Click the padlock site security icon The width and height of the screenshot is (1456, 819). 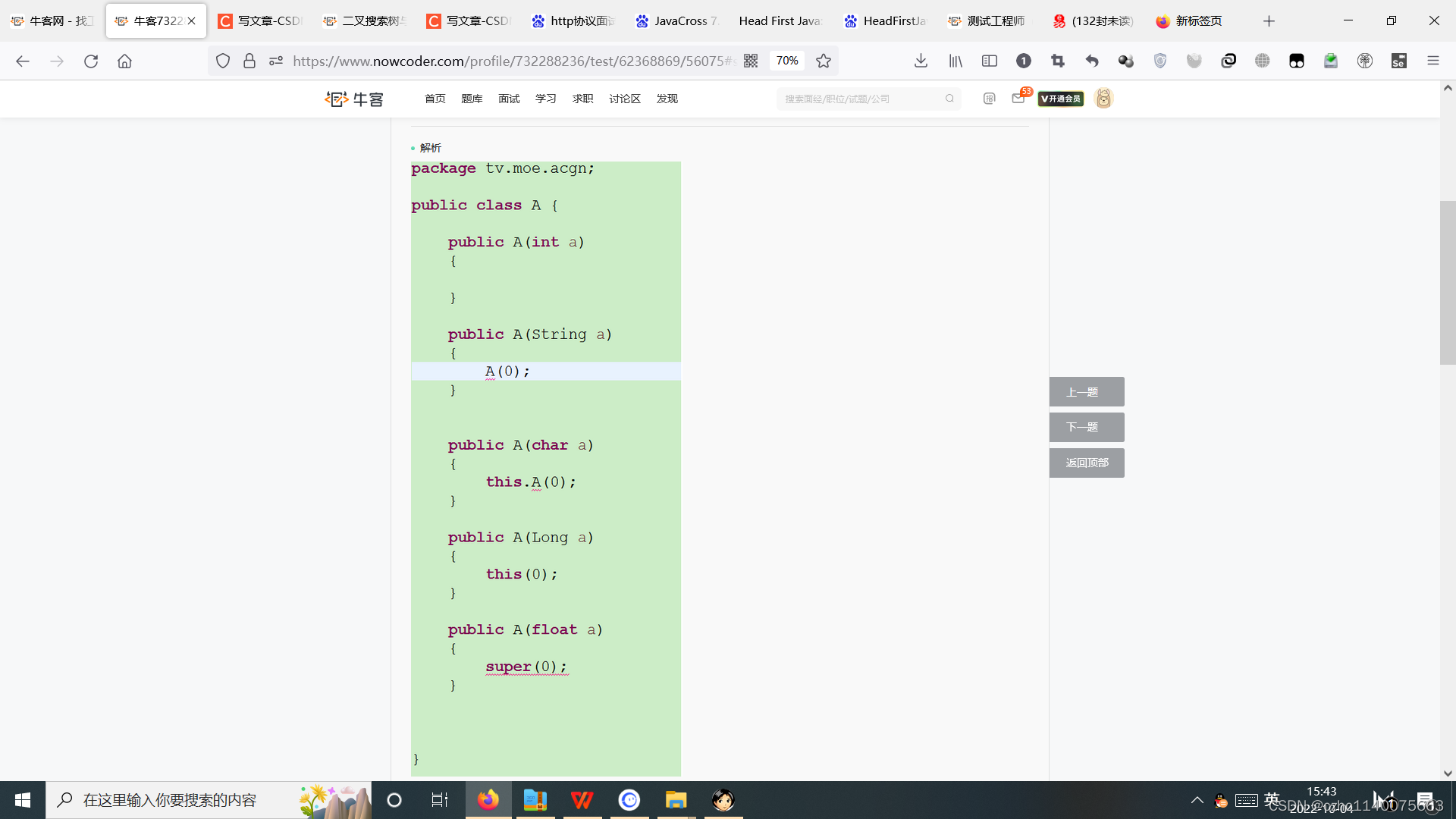coord(249,61)
